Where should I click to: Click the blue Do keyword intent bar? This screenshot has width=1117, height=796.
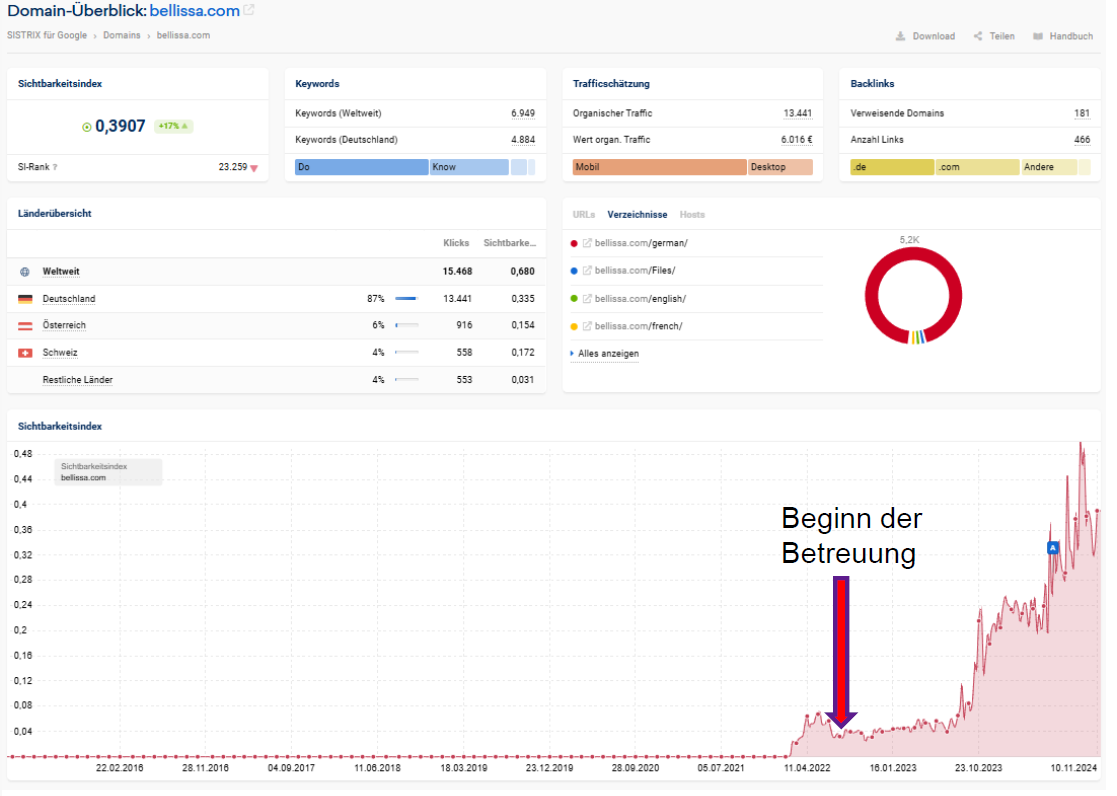[362, 167]
